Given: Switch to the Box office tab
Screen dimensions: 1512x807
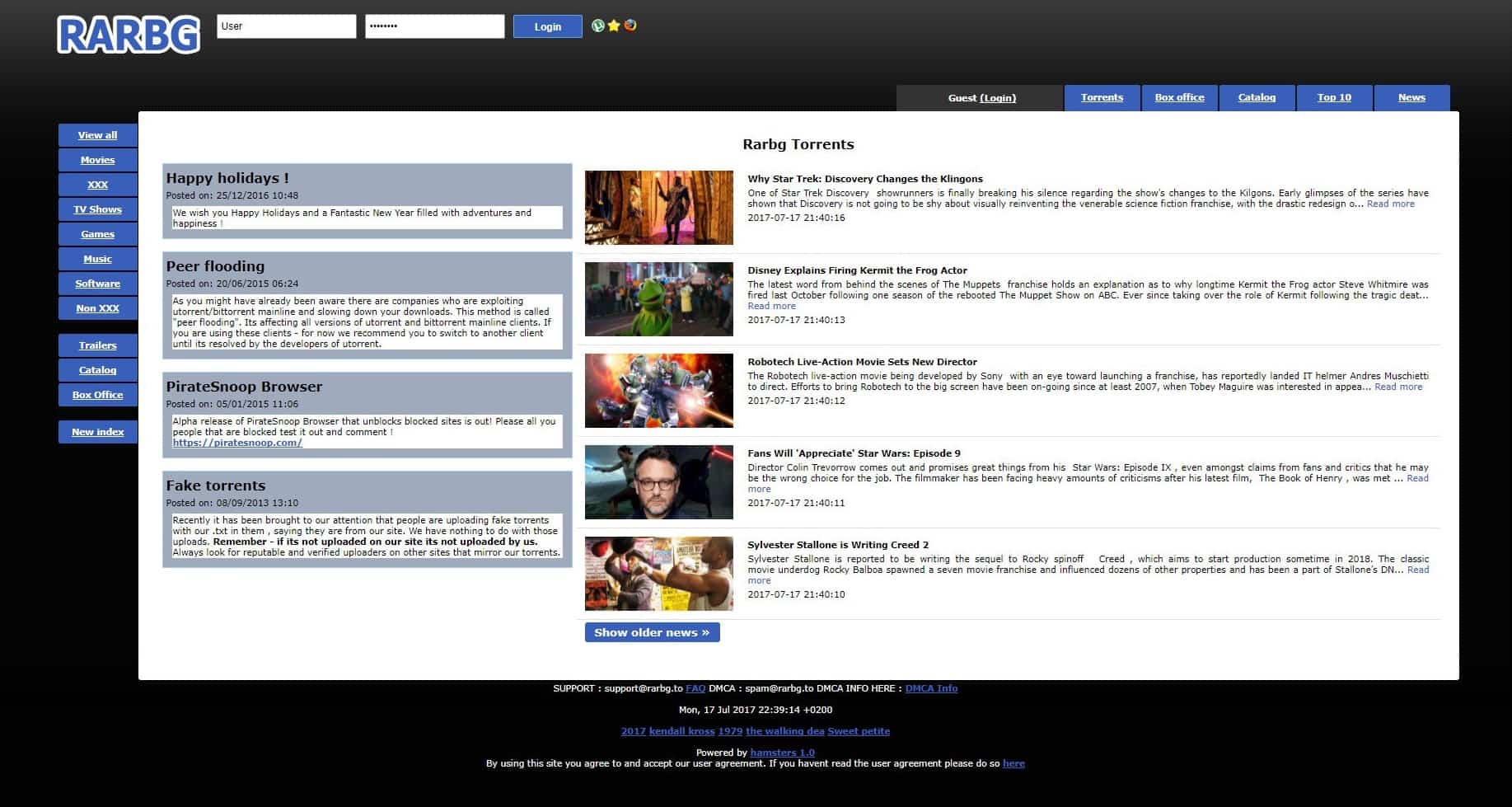Looking at the screenshot, I should [x=1179, y=97].
